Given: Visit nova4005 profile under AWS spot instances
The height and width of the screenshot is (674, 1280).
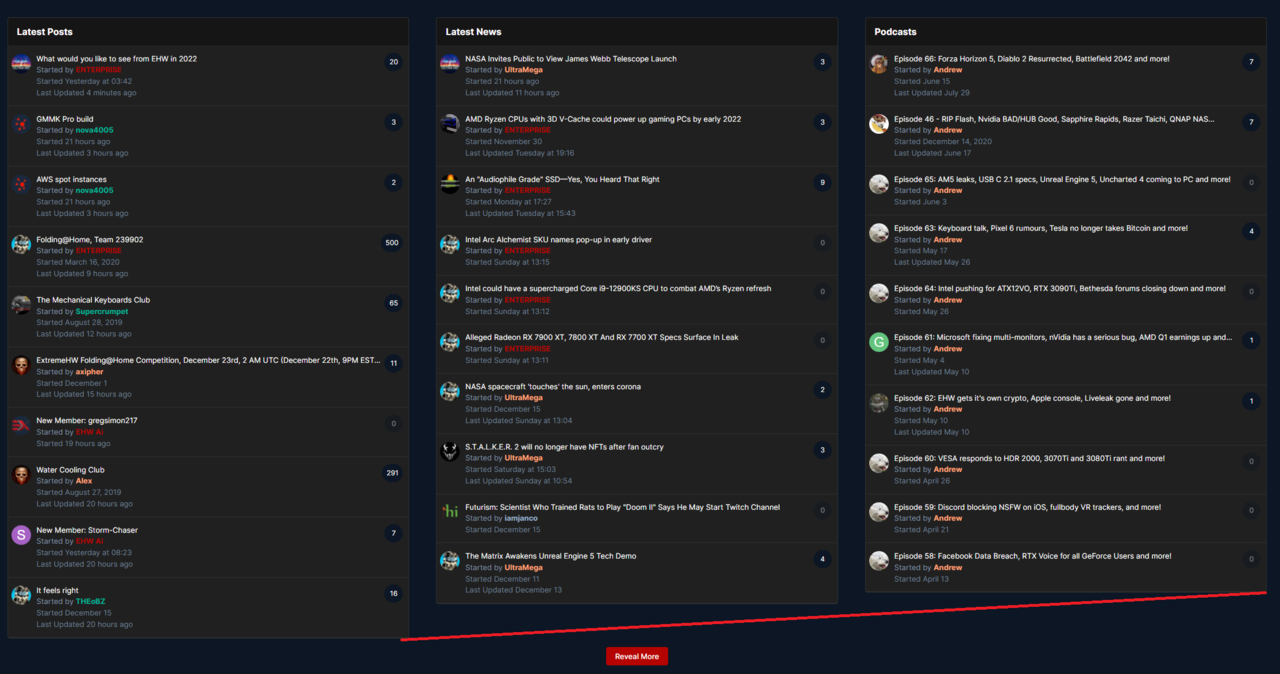Looking at the screenshot, I should pyautogui.click(x=94, y=190).
